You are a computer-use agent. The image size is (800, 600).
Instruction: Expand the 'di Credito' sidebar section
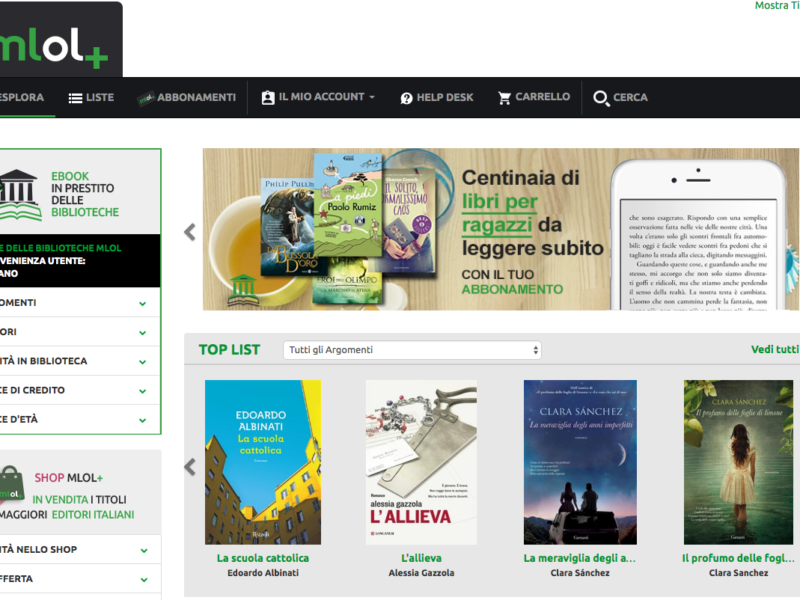click(x=142, y=391)
